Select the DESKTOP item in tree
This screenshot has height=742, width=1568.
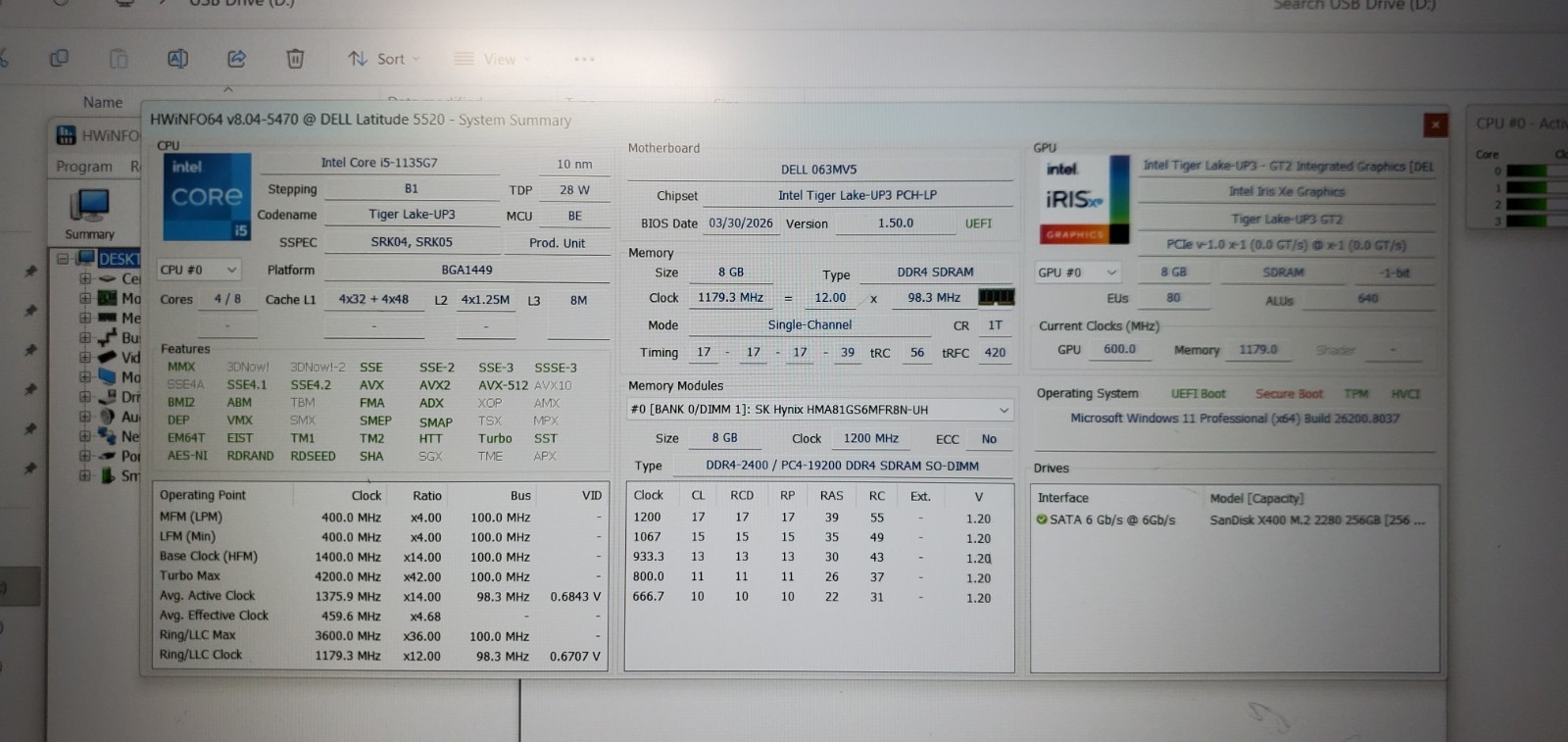click(119, 259)
